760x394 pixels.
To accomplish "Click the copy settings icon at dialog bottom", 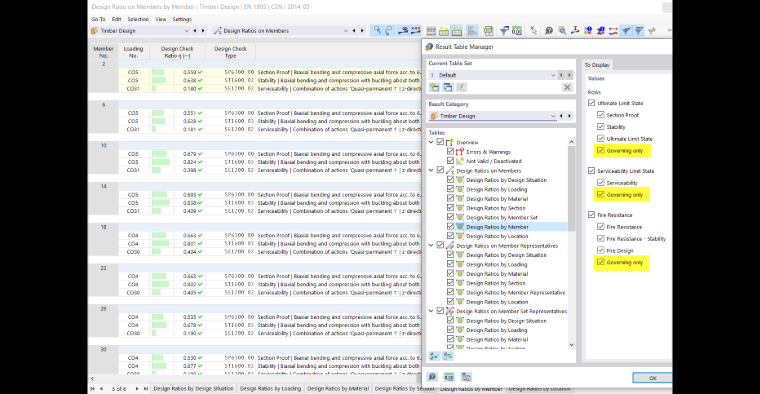I will [x=466, y=377].
